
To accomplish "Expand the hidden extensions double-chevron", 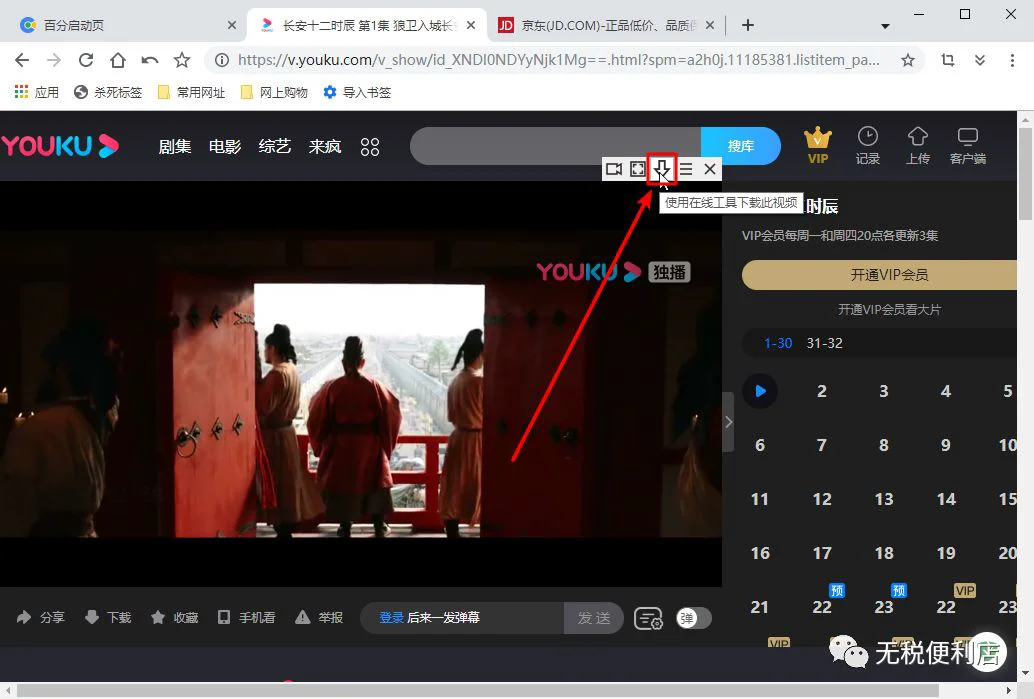I will (980, 60).
